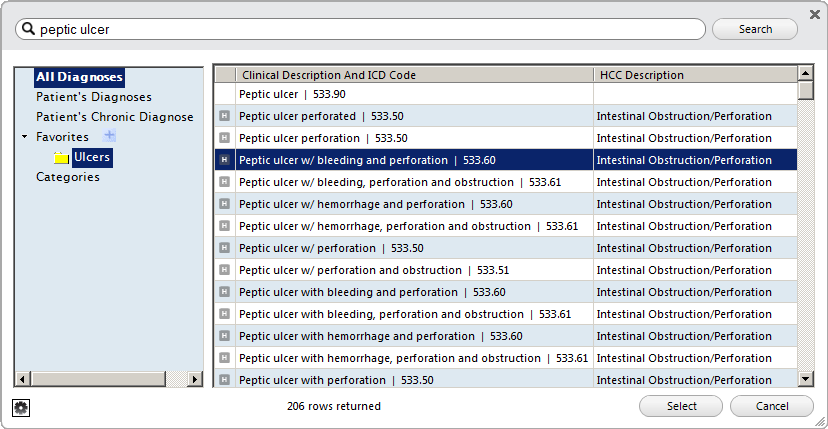The image size is (828, 429).
Task: Select Peptic ulcer w/ hemorrhage and perforation row
Action: [x=506, y=204]
